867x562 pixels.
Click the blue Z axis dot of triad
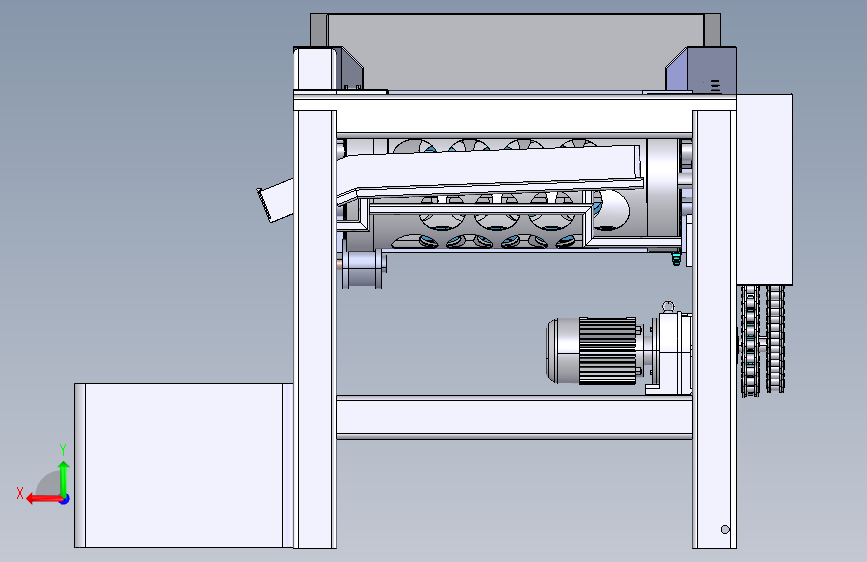tap(65, 499)
